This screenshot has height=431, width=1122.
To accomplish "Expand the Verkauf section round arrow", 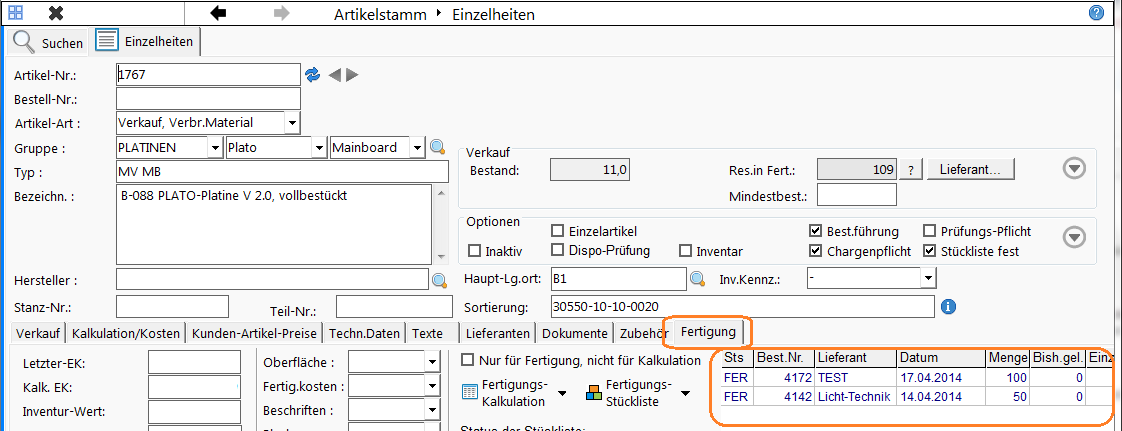I will tap(1074, 168).
